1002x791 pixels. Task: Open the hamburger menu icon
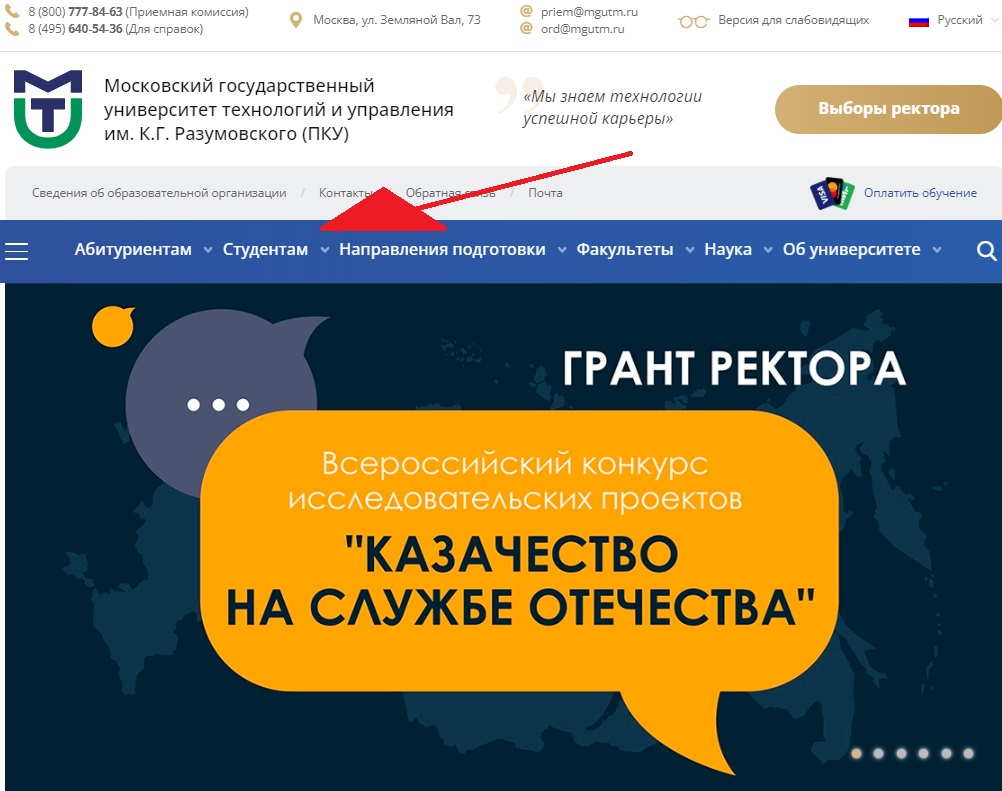coord(17,251)
